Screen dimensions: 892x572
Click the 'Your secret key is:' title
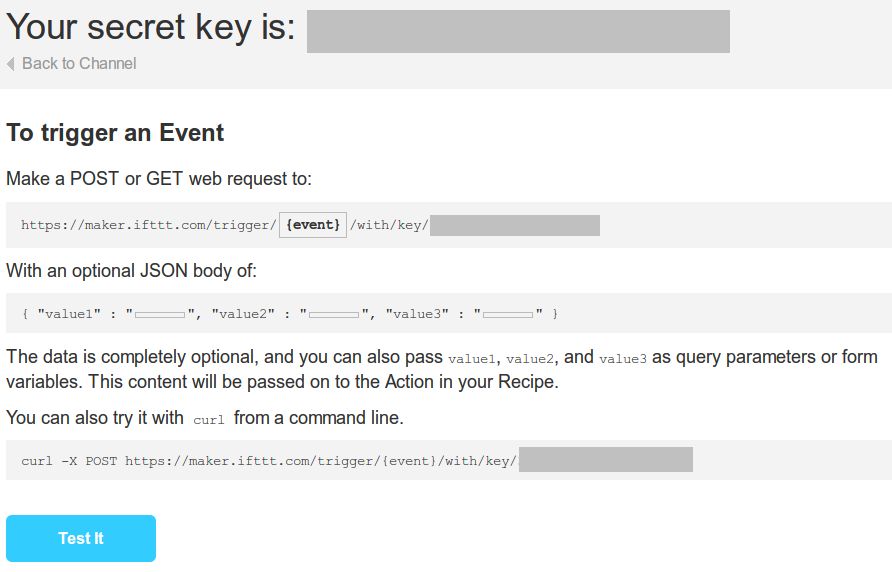tap(151, 27)
